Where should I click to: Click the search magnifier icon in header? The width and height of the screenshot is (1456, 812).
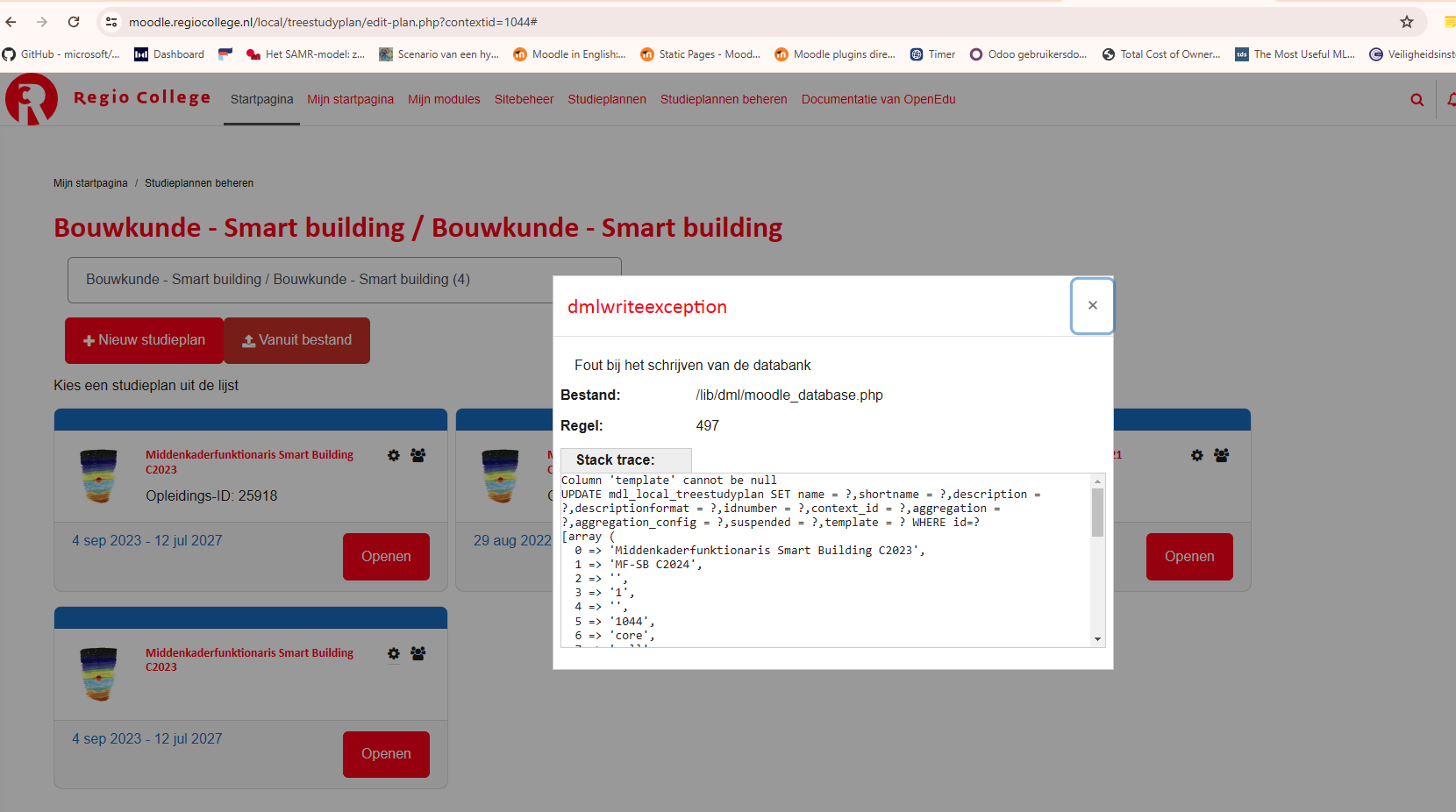click(x=1417, y=100)
